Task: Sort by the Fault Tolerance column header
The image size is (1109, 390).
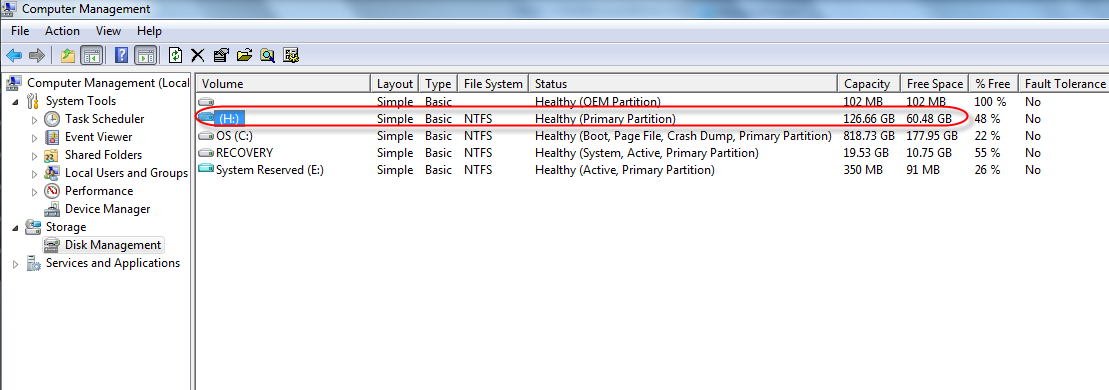Action: point(1064,84)
